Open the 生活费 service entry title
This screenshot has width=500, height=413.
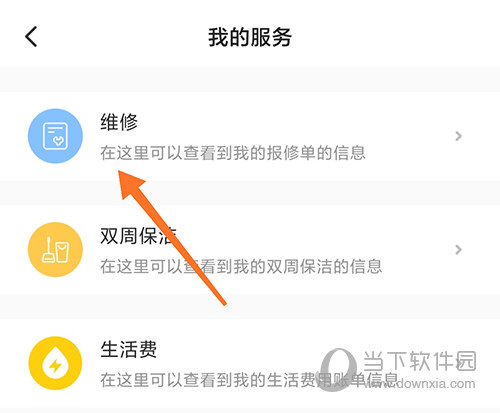click(x=129, y=349)
